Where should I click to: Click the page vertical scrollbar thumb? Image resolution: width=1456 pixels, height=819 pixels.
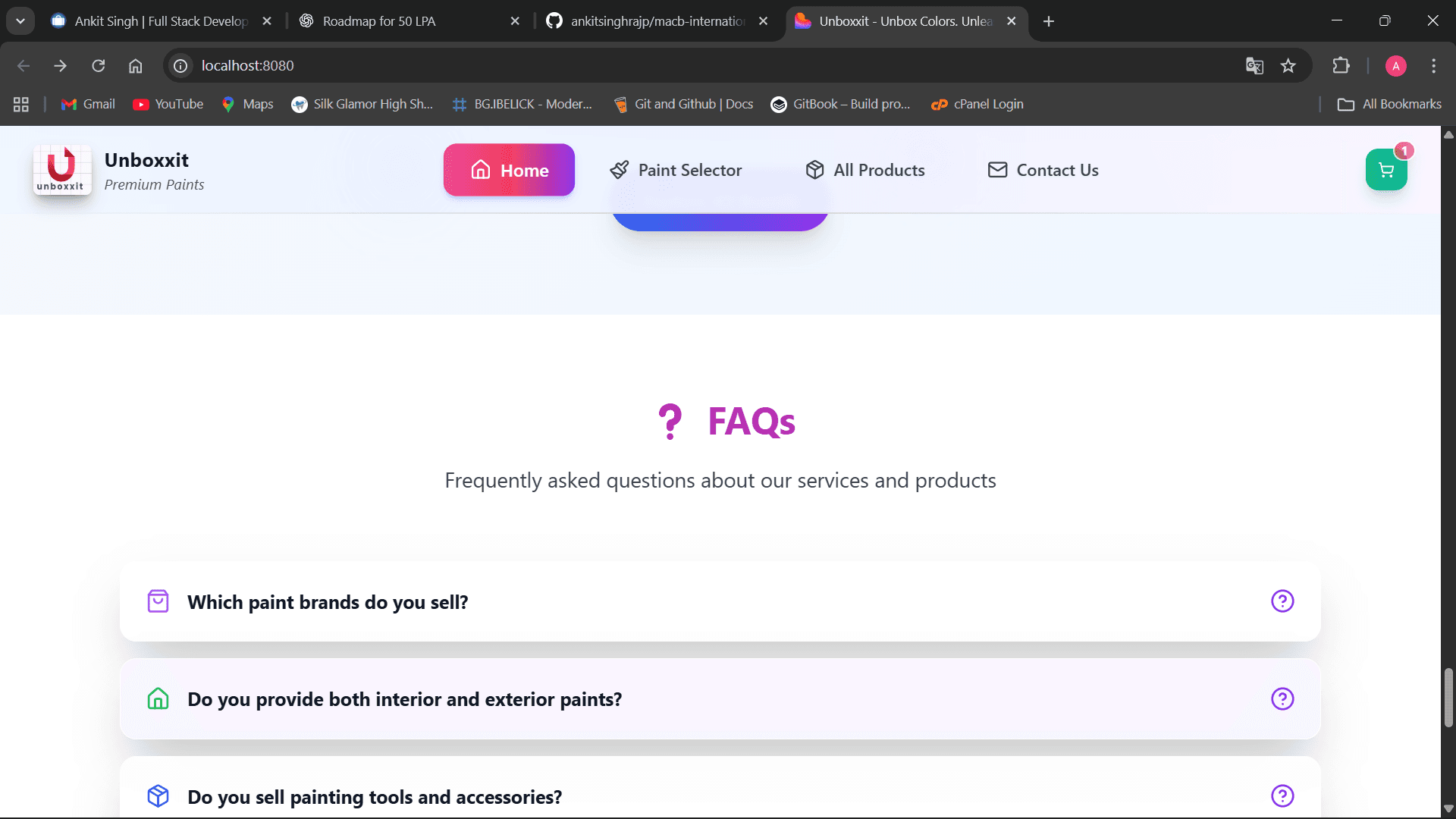[x=1448, y=698]
